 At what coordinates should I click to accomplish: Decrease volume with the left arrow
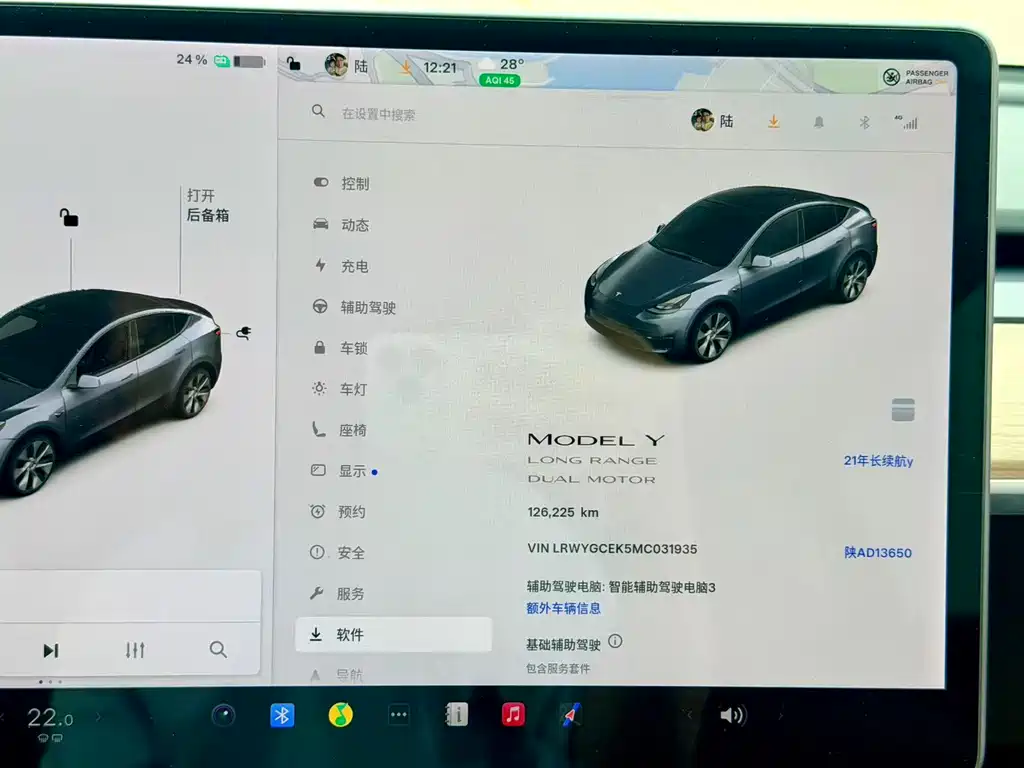pos(688,715)
